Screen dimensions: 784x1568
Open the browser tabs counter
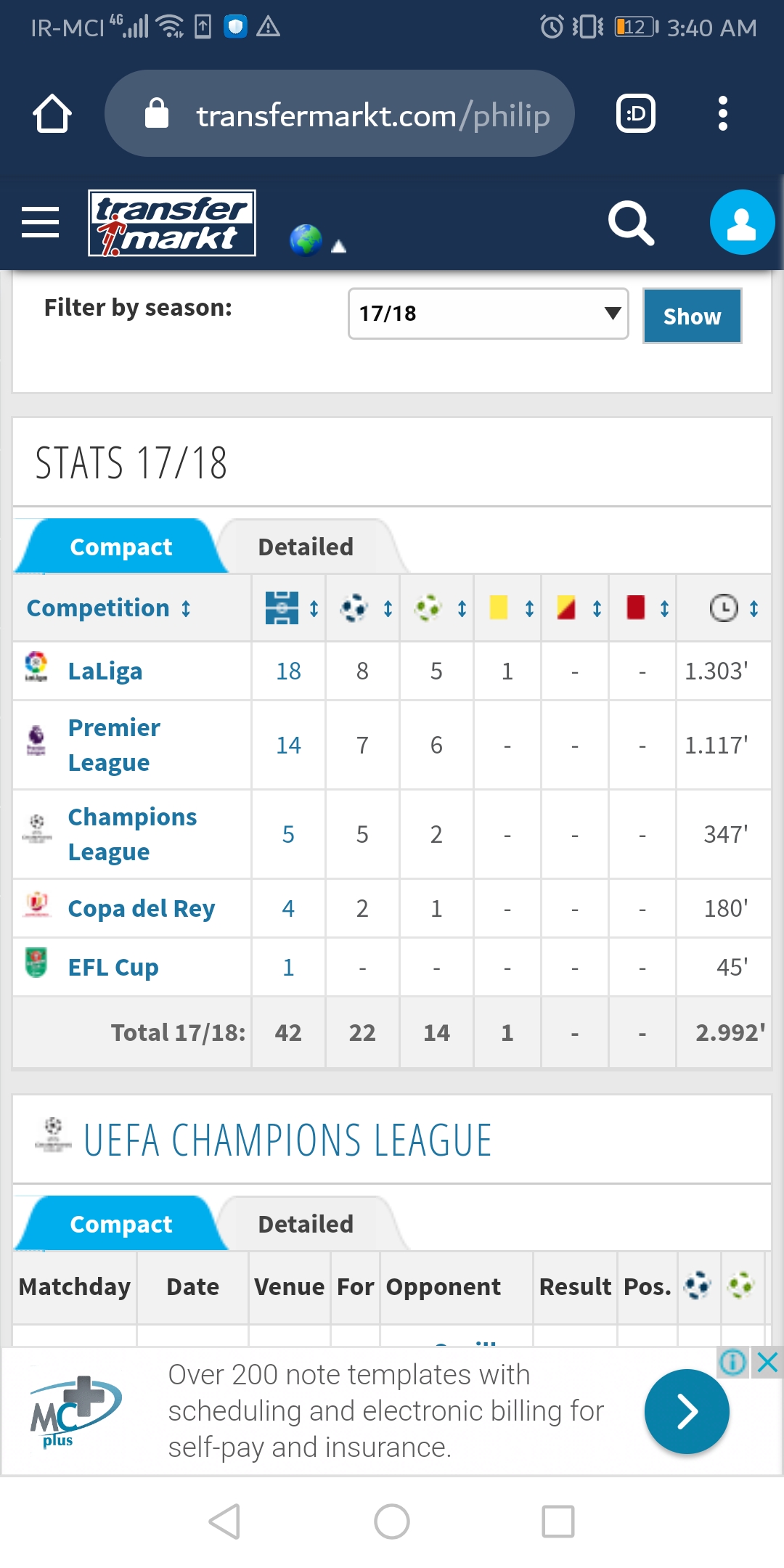[636, 113]
